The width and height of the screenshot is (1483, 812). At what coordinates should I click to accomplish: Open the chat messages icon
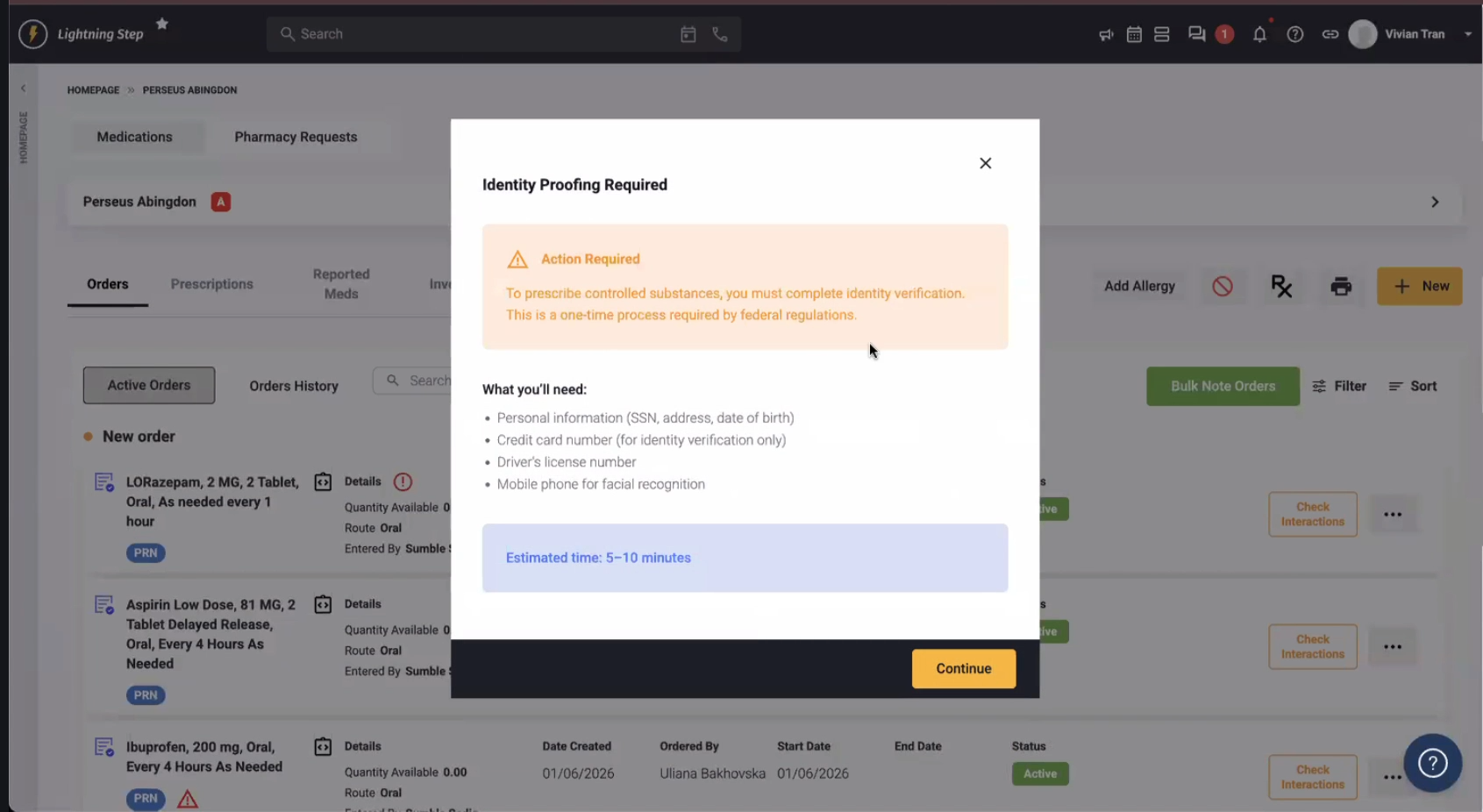(1196, 34)
